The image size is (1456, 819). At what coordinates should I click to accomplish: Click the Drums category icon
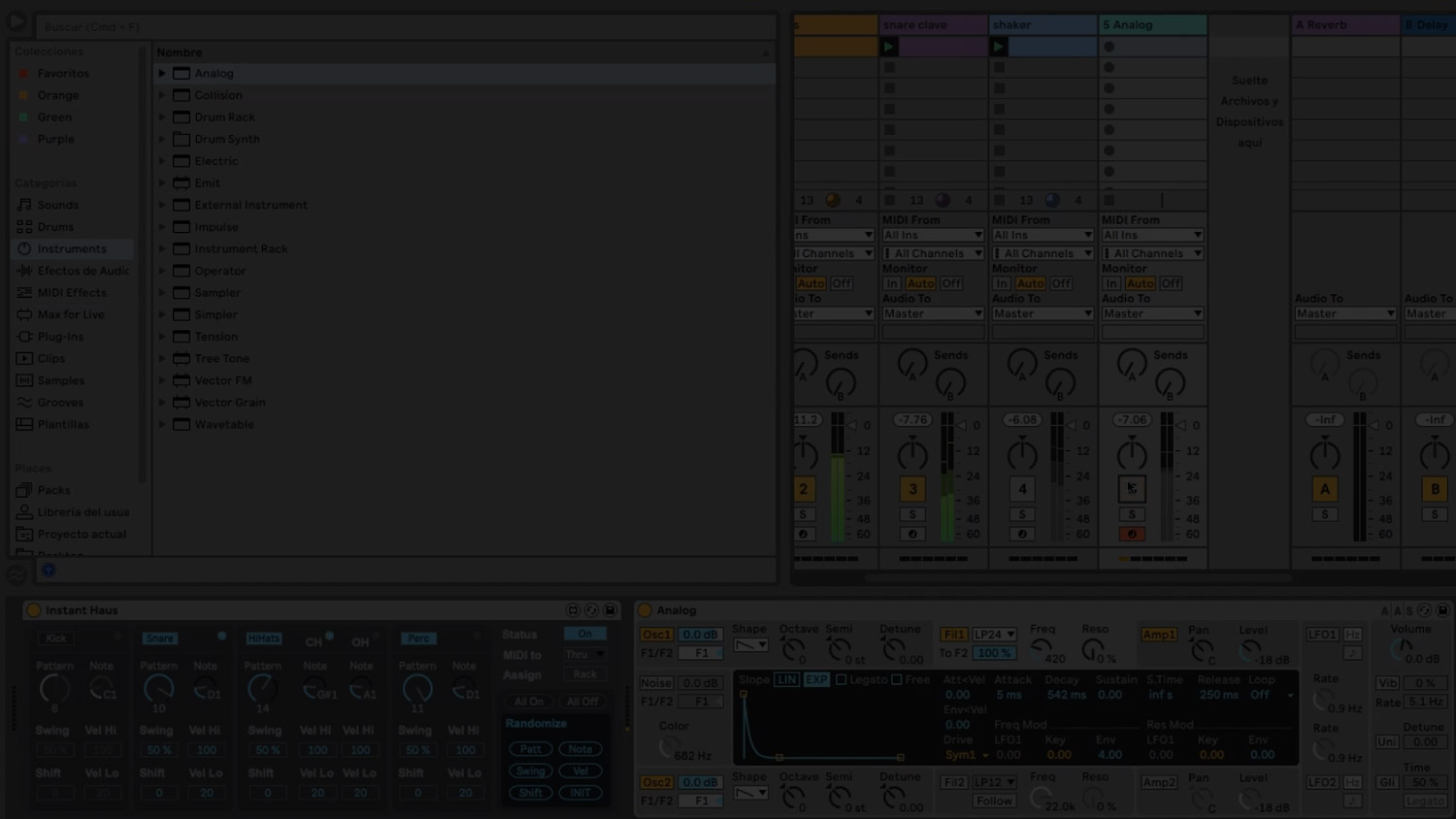tap(24, 227)
